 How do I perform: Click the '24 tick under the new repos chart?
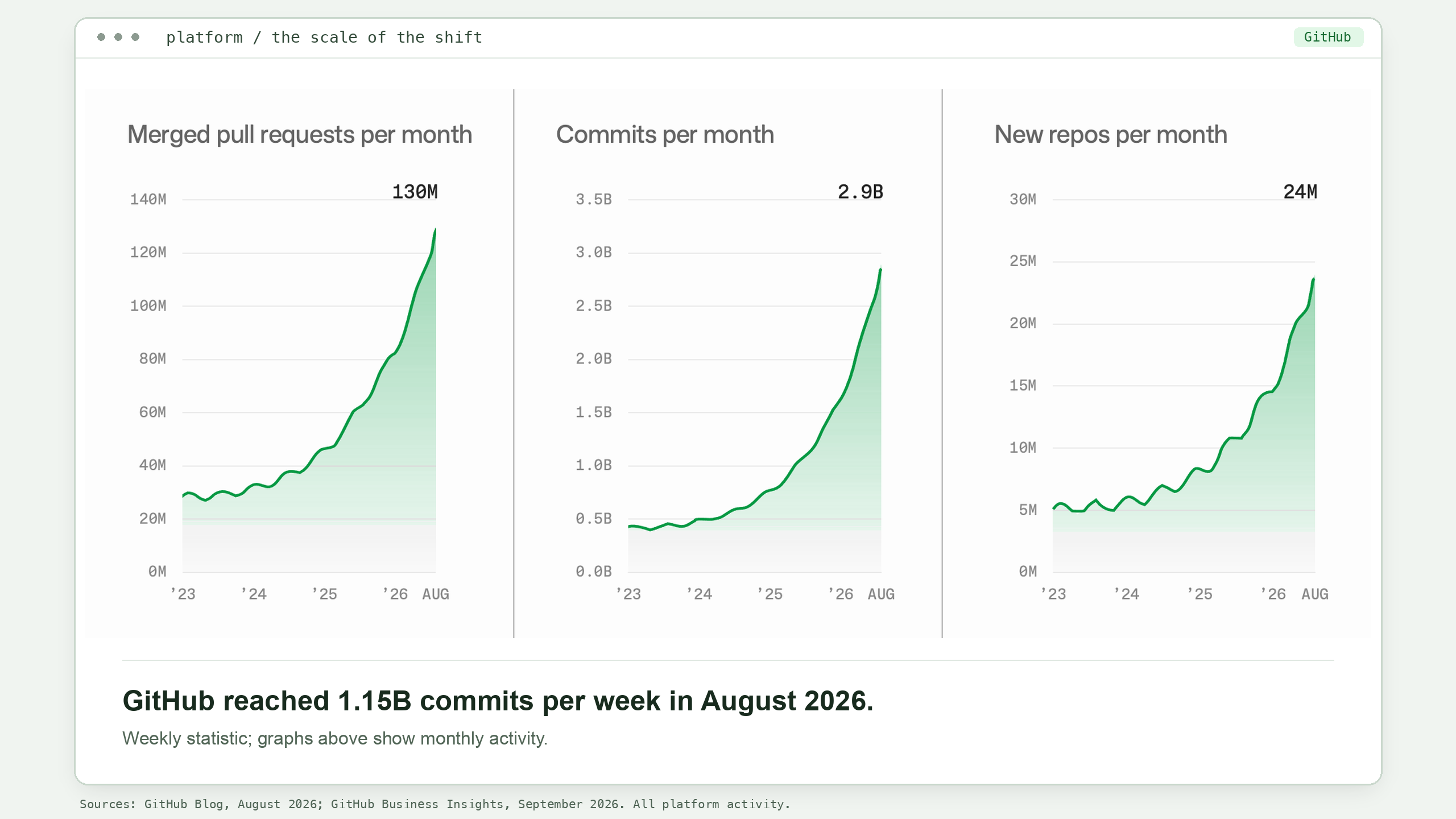pyautogui.click(x=1126, y=594)
